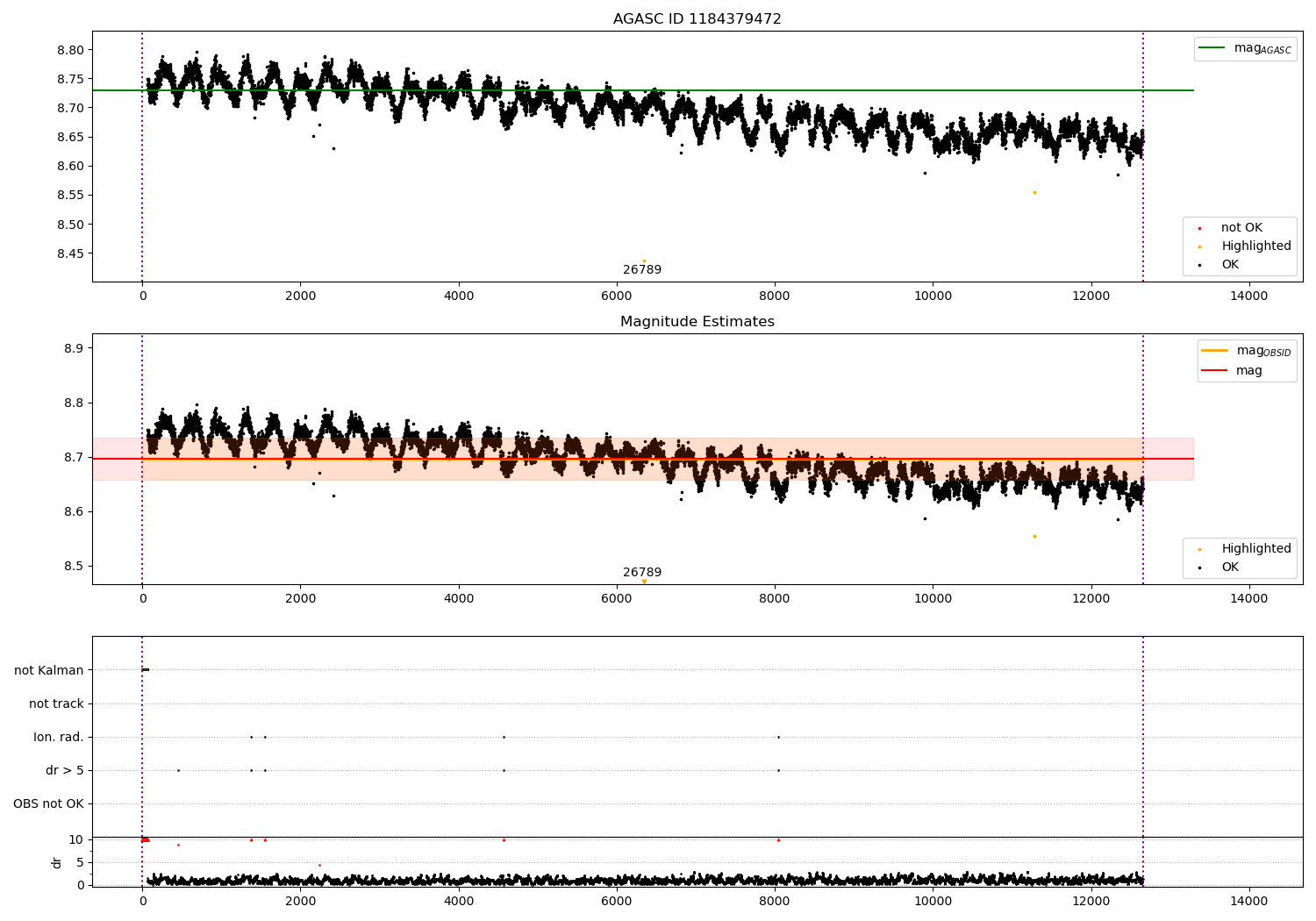
Task: Click the red triangle marker at x 8000 in dr panel
Action: tap(778, 839)
